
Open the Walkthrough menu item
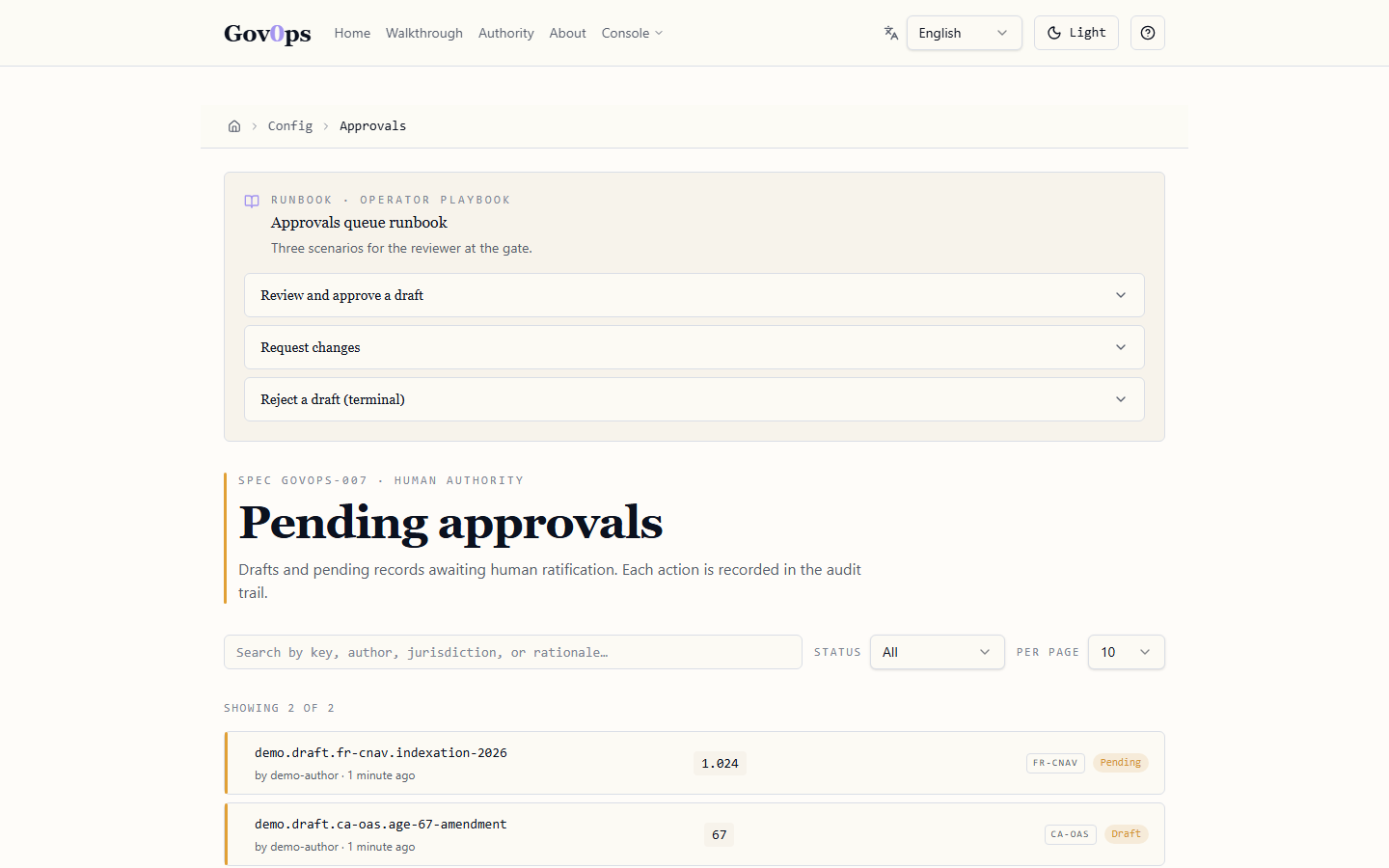coord(424,33)
